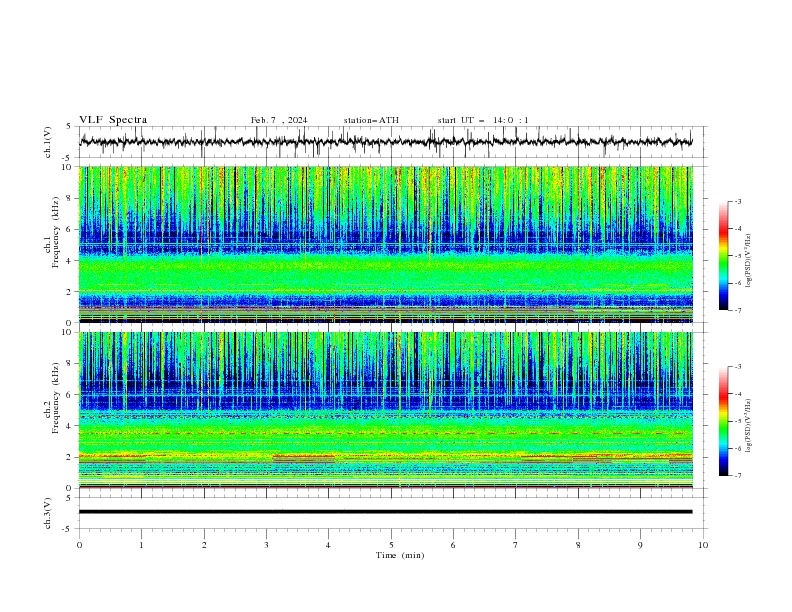Viewport: 792px width, 612px height.
Task: Click the "2" kHz tick of ch.2 spectrogram
Action: pos(71,457)
